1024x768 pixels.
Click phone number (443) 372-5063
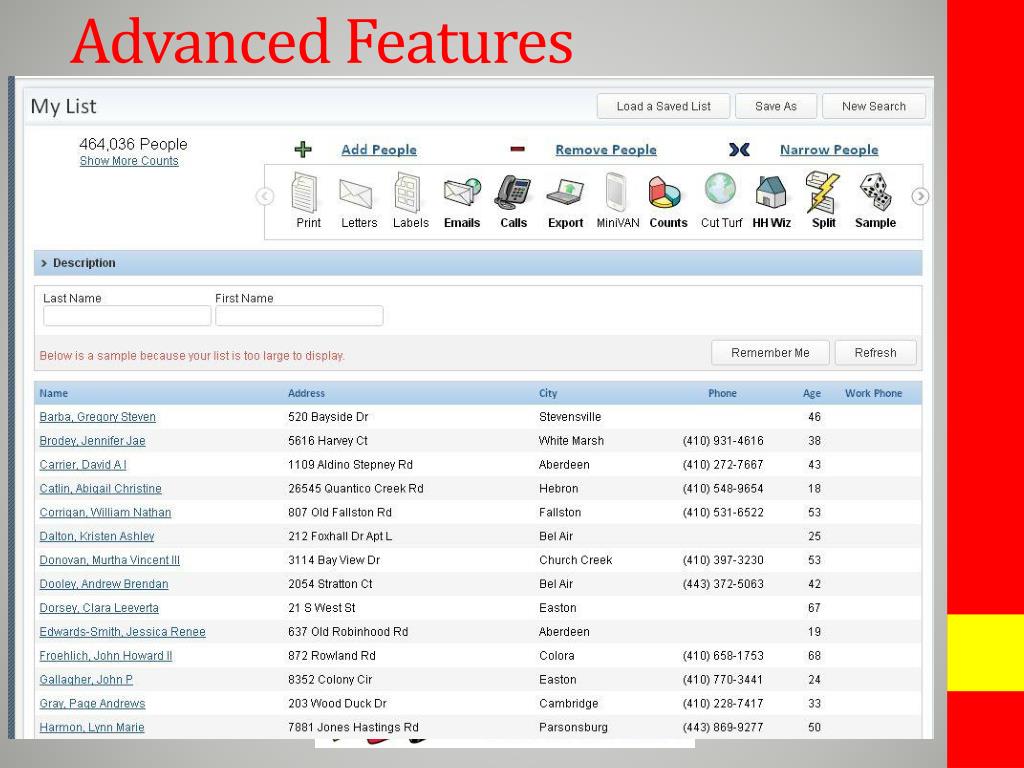(x=723, y=584)
